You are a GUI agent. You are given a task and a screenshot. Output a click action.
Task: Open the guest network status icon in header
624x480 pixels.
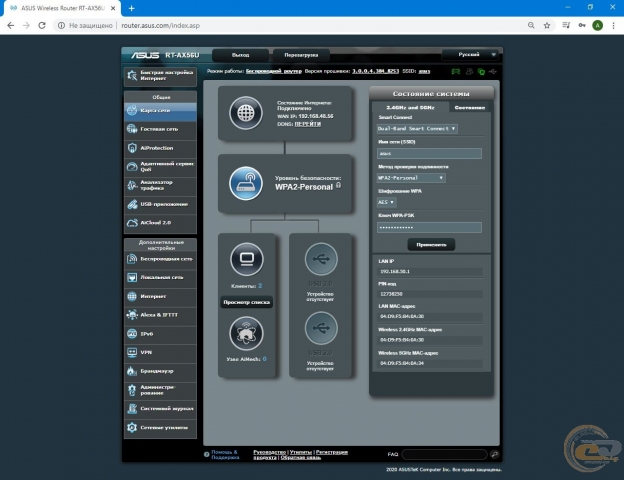tap(456, 72)
